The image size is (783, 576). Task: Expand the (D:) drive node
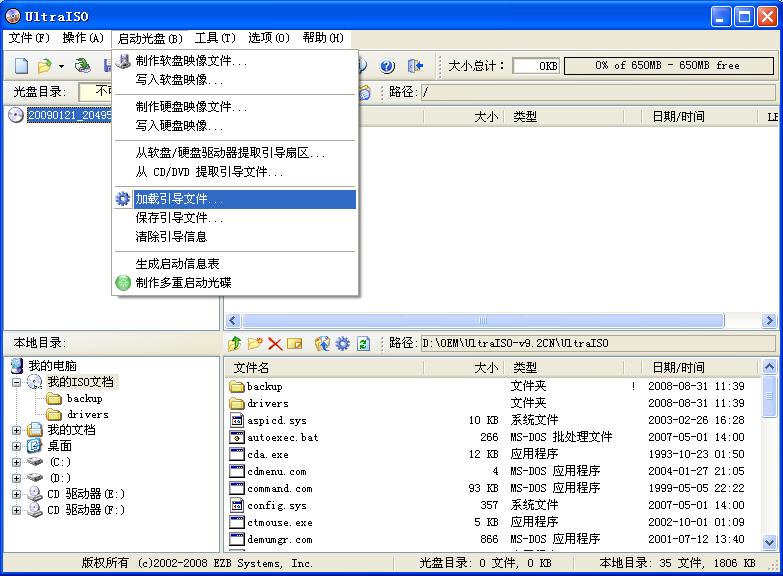pos(16,478)
